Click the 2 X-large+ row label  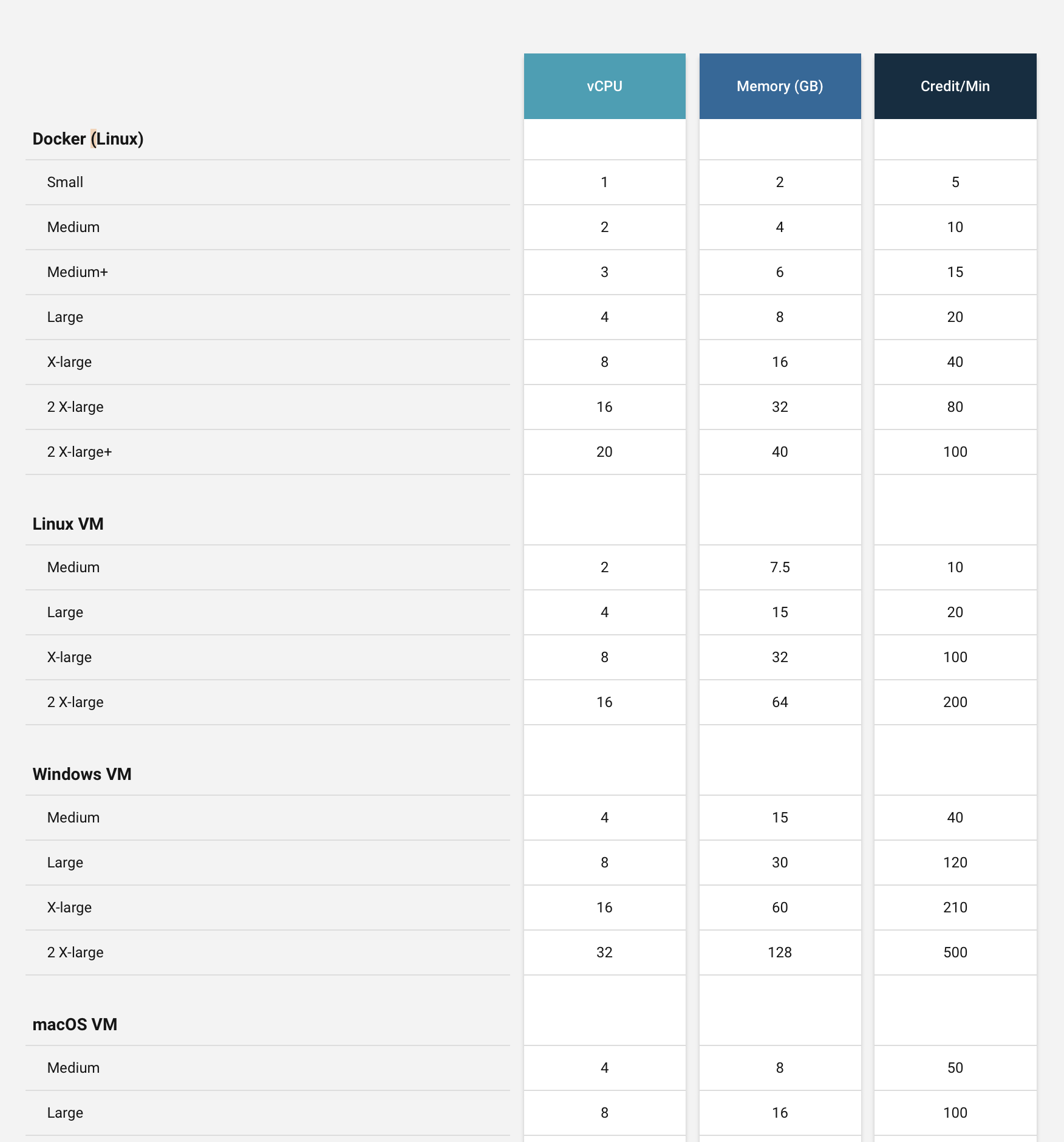tap(80, 452)
